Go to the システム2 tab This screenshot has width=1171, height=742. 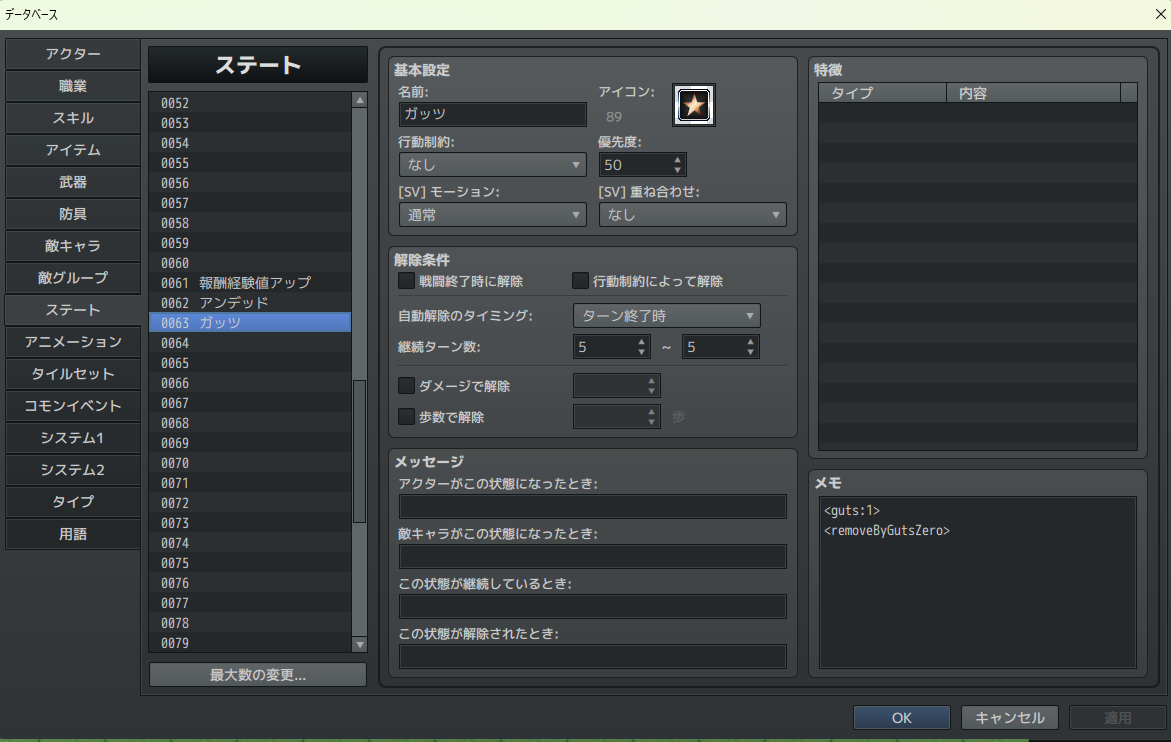tap(72, 470)
